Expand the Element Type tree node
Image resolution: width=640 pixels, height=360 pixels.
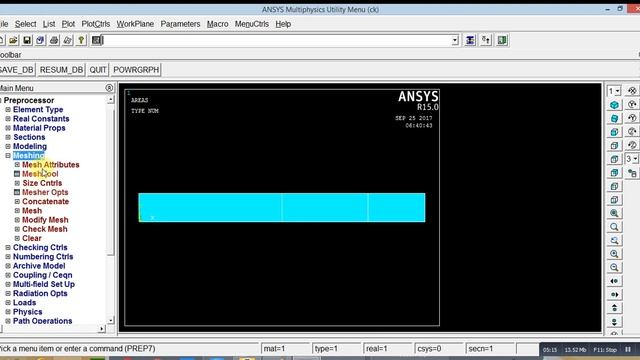8,109
